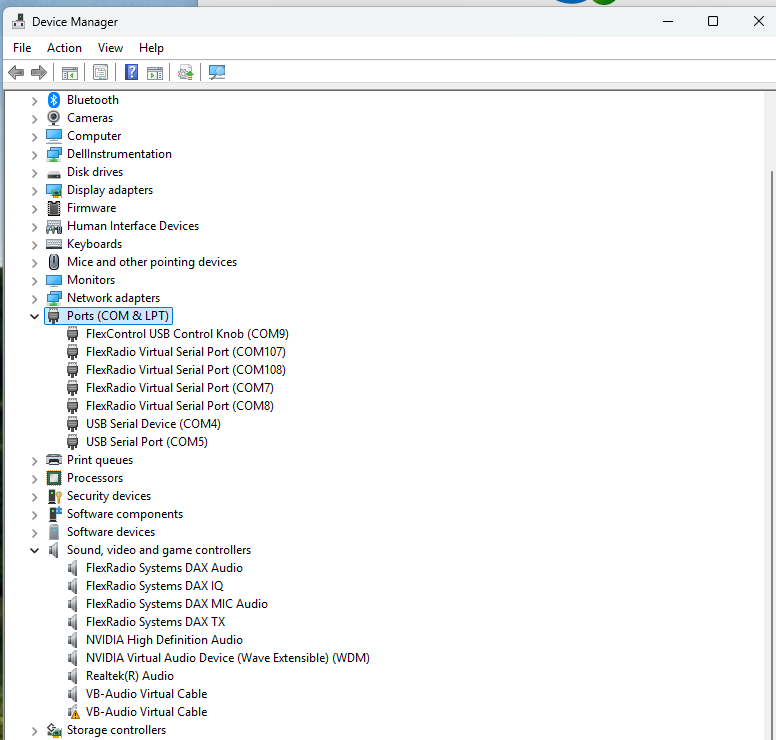Select the Keyboards category label

pos(95,244)
